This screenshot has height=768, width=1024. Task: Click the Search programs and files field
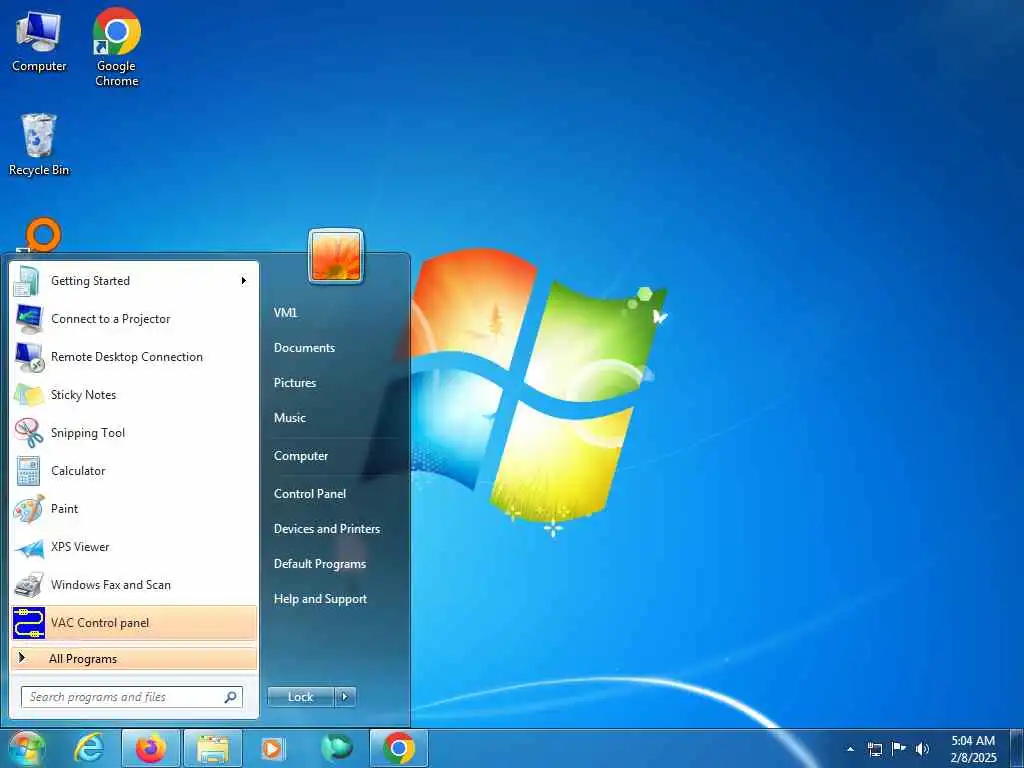132,697
